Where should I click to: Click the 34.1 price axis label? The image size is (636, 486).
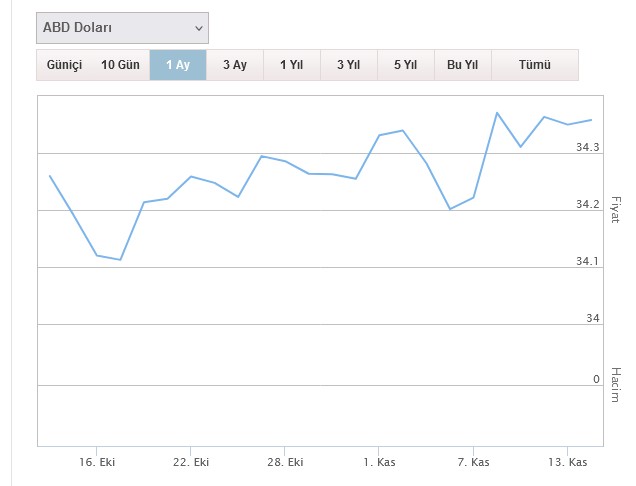tap(587, 261)
